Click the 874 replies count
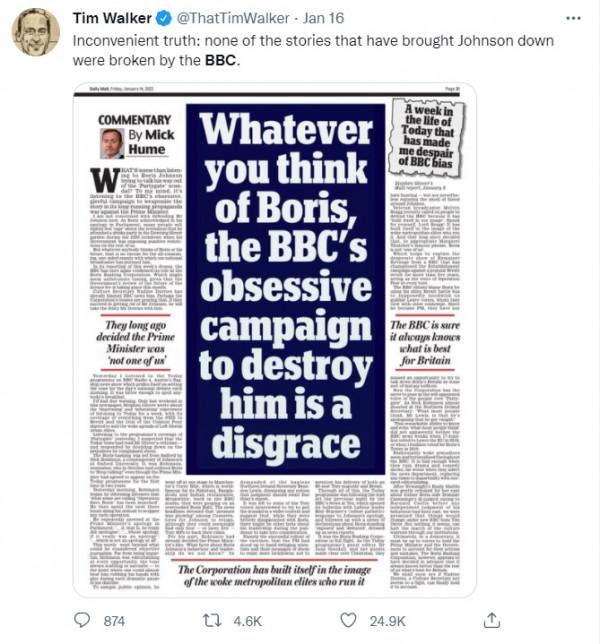 pyautogui.click(x=116, y=620)
